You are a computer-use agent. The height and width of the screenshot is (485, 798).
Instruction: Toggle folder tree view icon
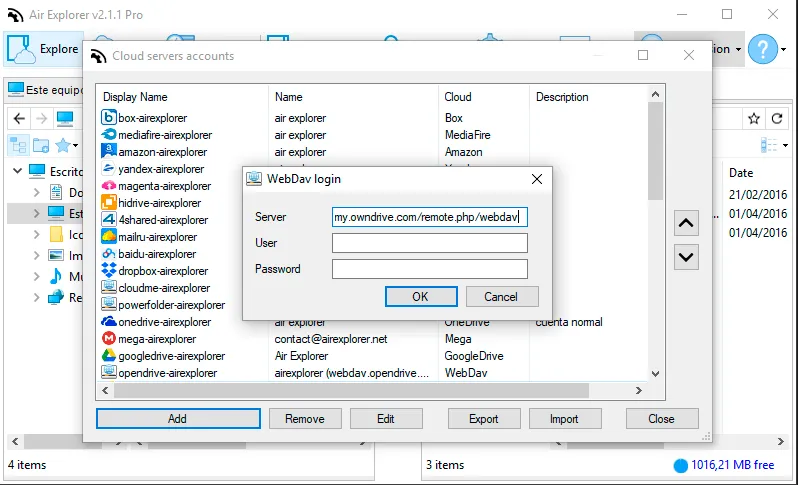(18, 146)
